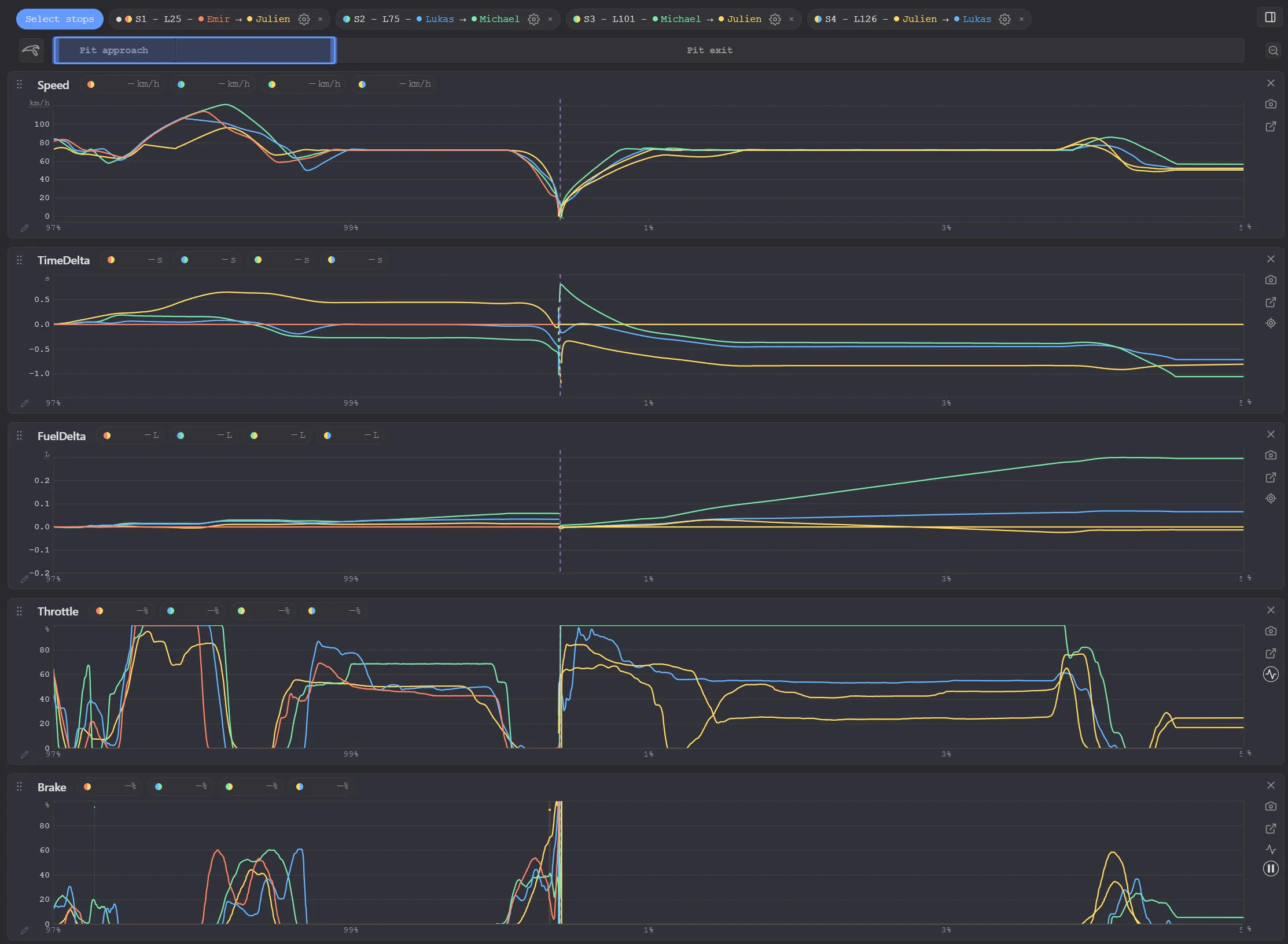Close the Throttle chart panel
Image resolution: width=1288 pixels, height=944 pixels.
[x=1271, y=610]
